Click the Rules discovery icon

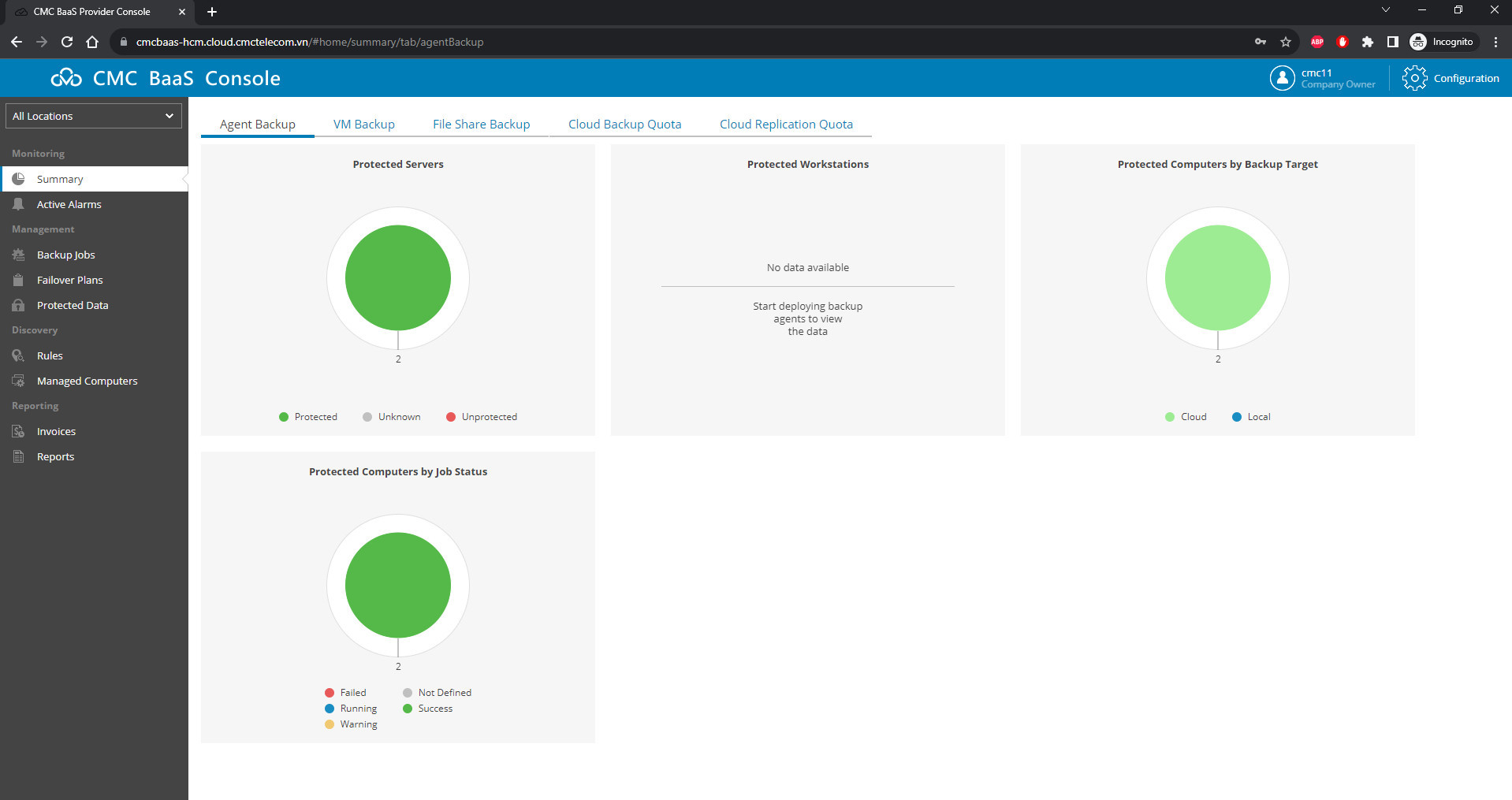tap(18, 355)
